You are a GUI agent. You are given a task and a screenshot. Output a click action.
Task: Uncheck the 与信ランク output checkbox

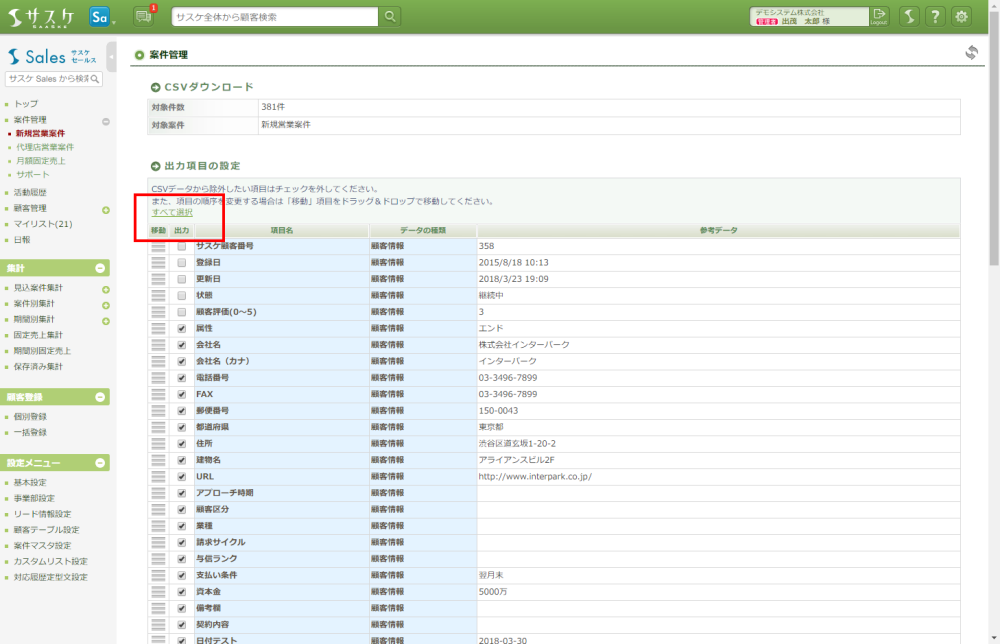pyautogui.click(x=182, y=559)
